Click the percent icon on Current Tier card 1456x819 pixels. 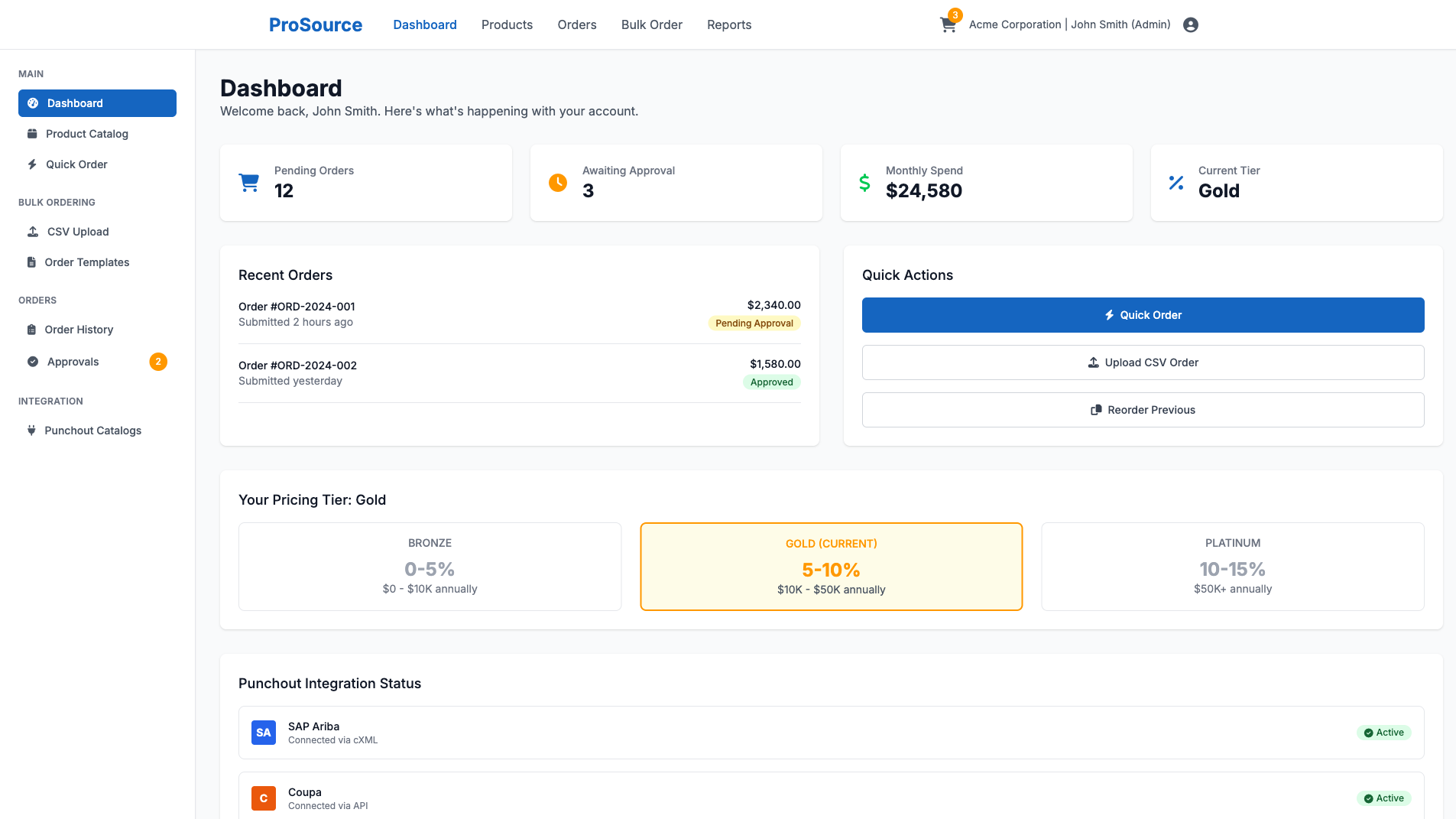click(1175, 182)
